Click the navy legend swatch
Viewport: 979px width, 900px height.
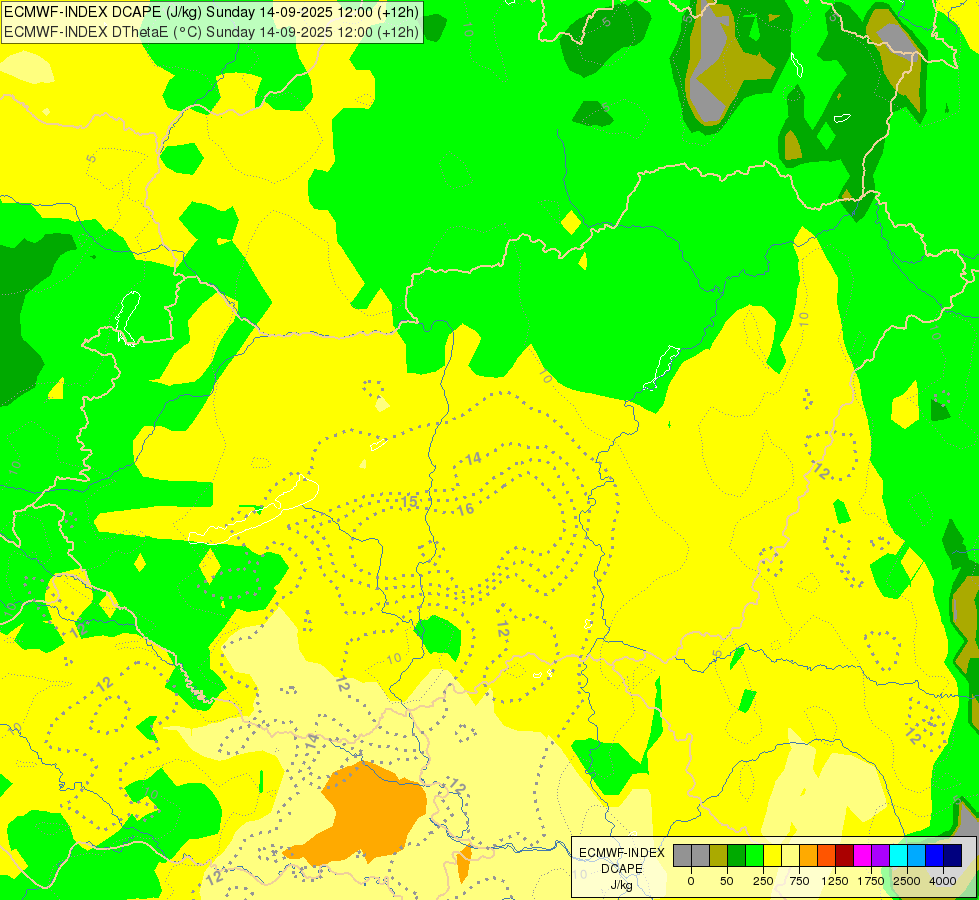pyautogui.click(x=953, y=855)
